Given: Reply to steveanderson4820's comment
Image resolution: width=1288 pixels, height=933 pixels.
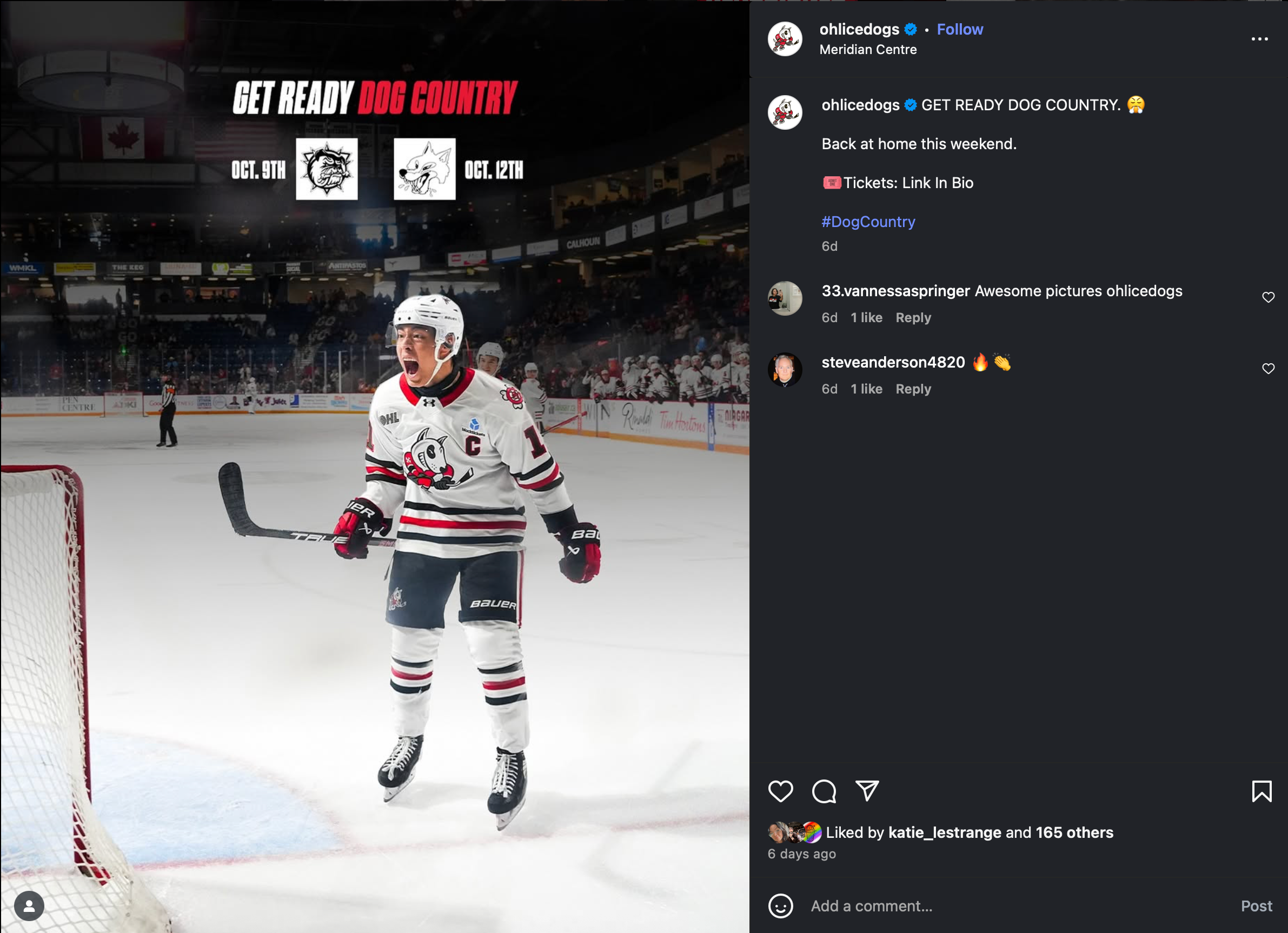Looking at the screenshot, I should click(913, 389).
